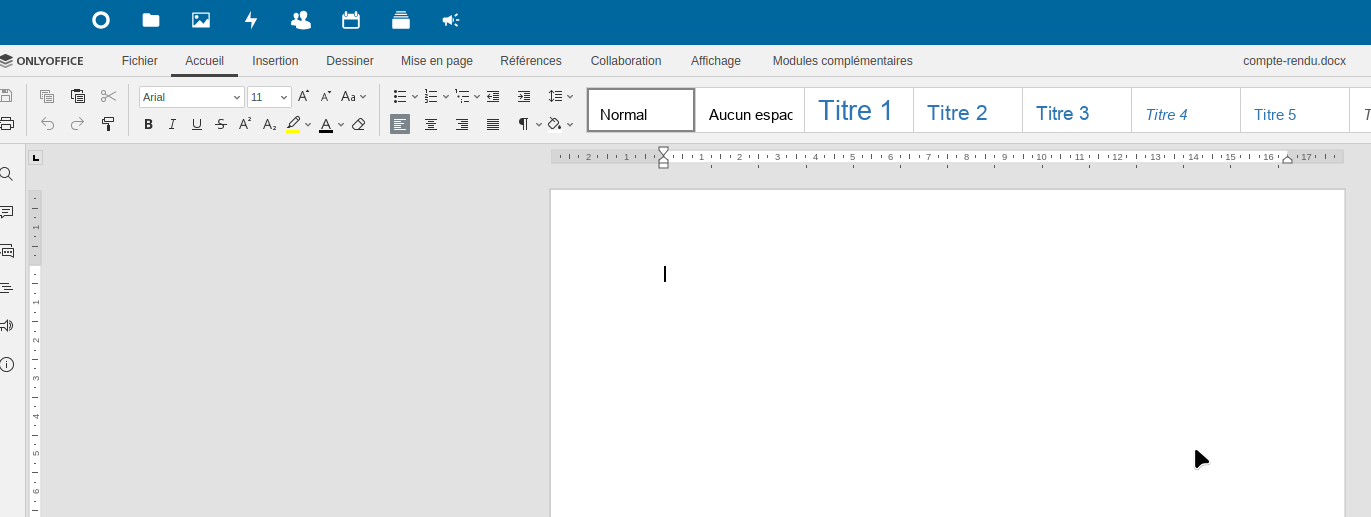This screenshot has width=1371, height=517.
Task: Select Center paragraph alignment
Action: click(431, 125)
